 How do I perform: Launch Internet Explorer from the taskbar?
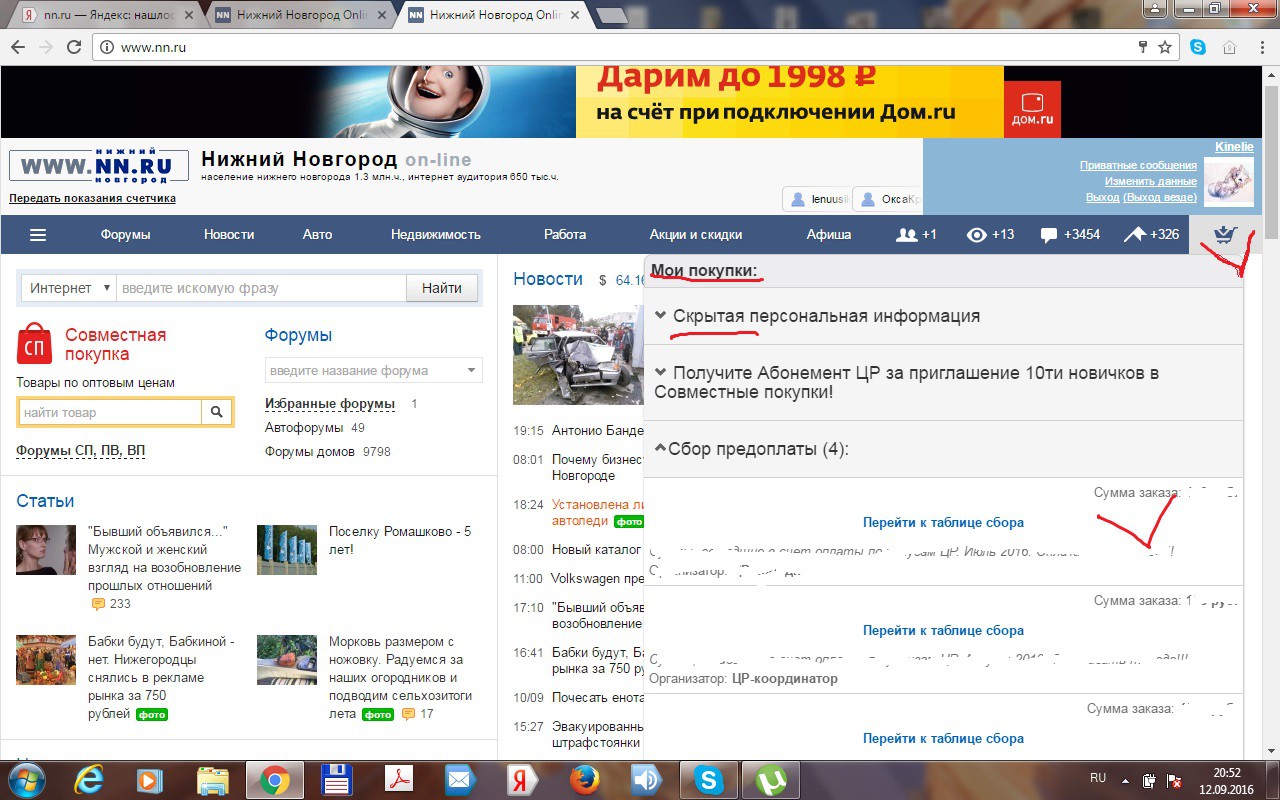89,779
